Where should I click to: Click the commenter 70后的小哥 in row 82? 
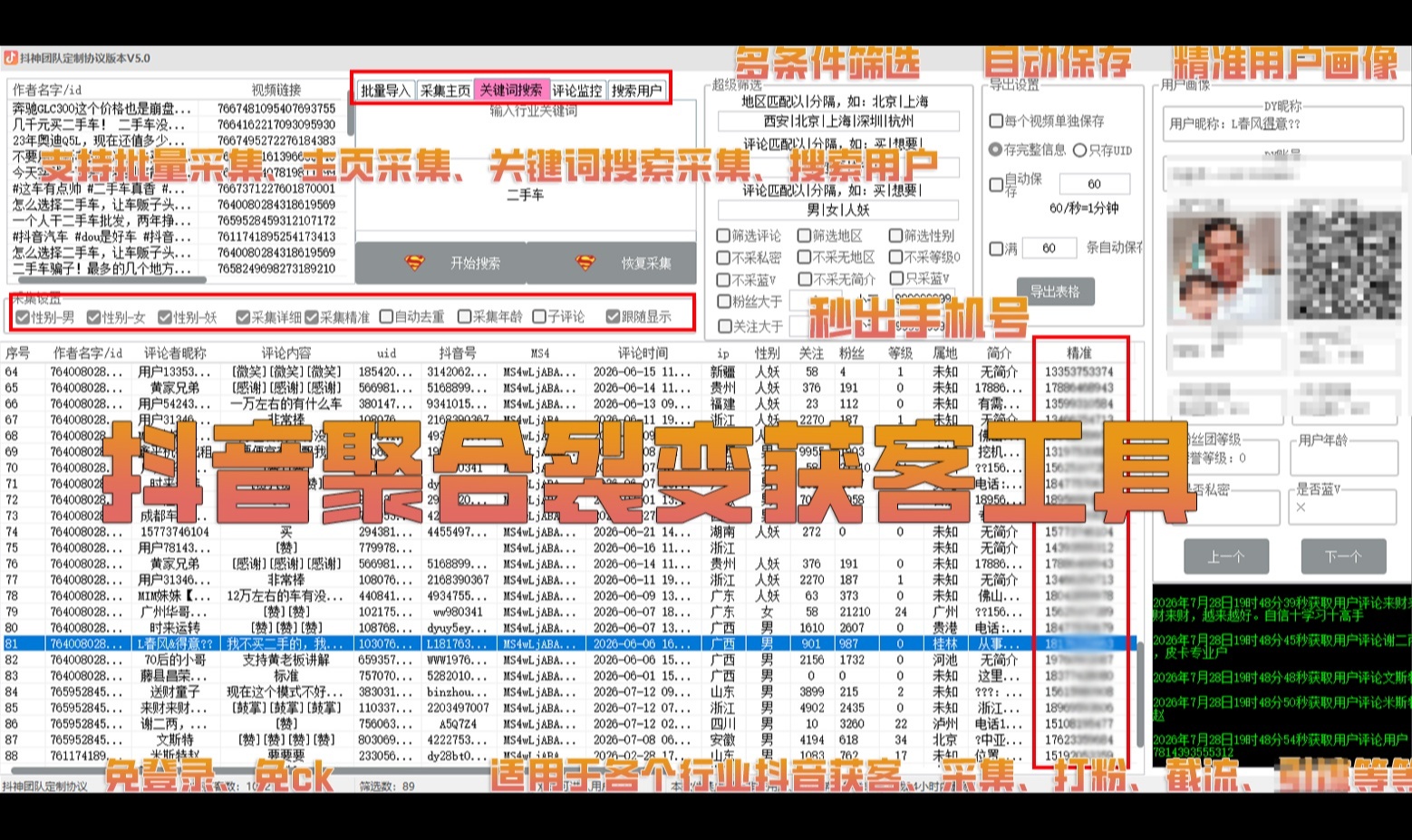point(174,661)
